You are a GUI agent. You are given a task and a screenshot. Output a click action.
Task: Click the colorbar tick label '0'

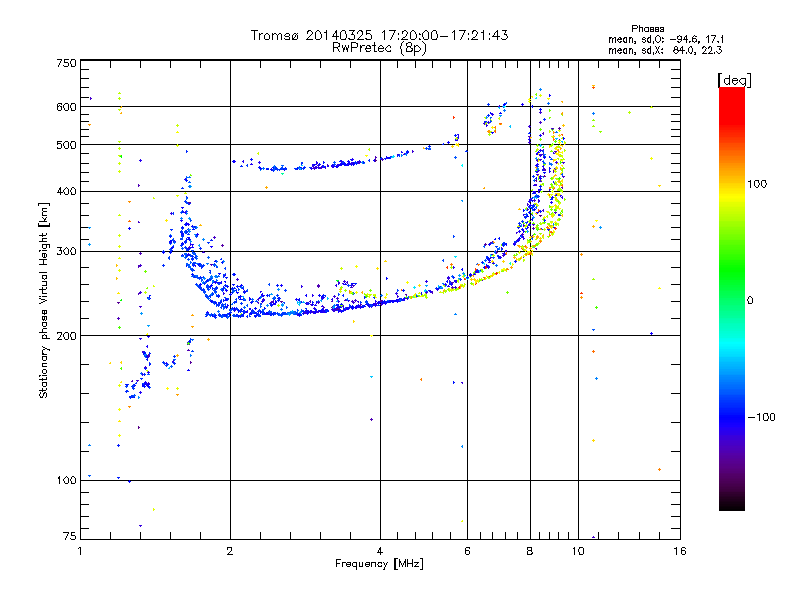click(x=750, y=300)
